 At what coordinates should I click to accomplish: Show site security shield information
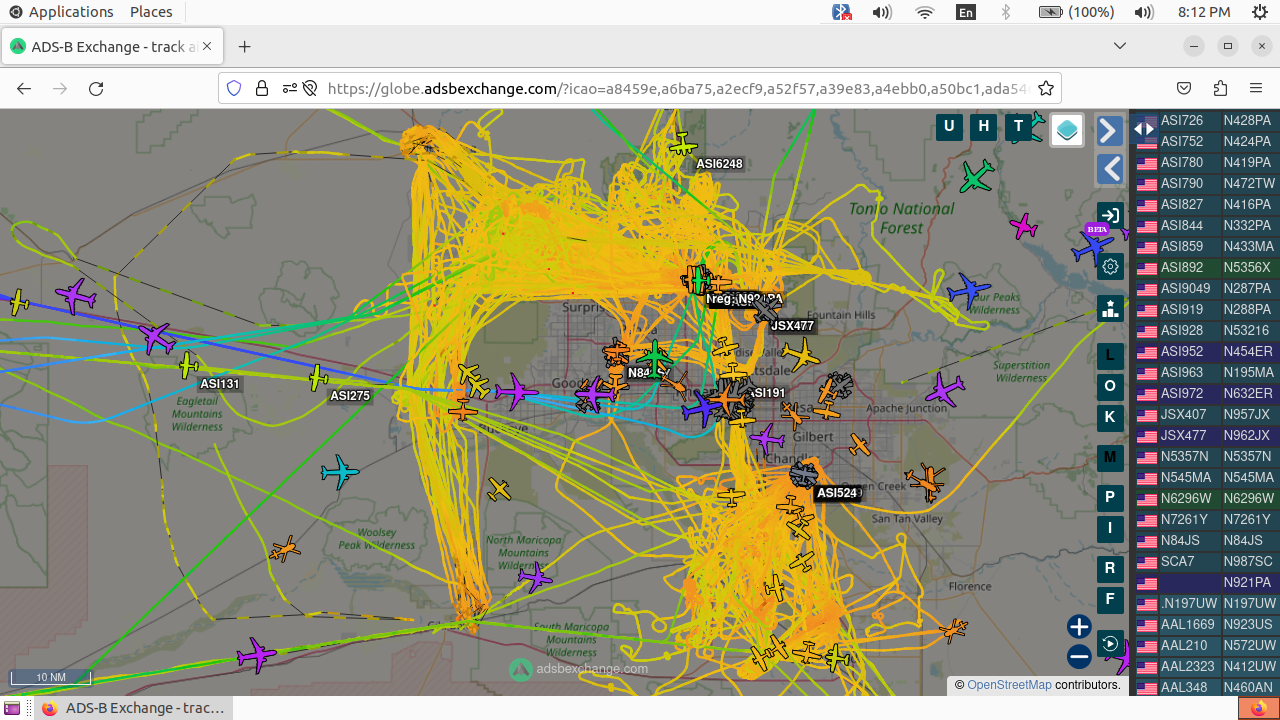point(234,88)
